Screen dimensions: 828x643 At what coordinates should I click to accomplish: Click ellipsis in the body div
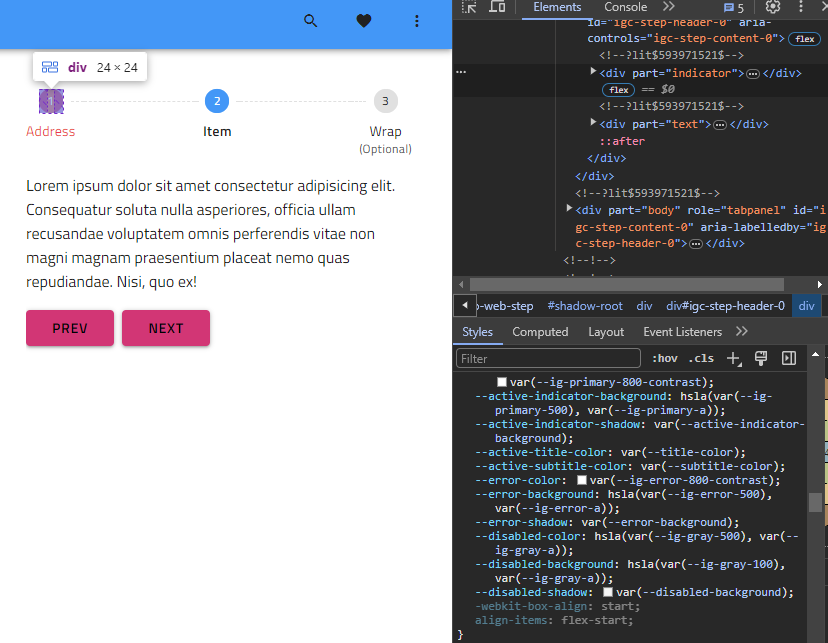tap(696, 244)
